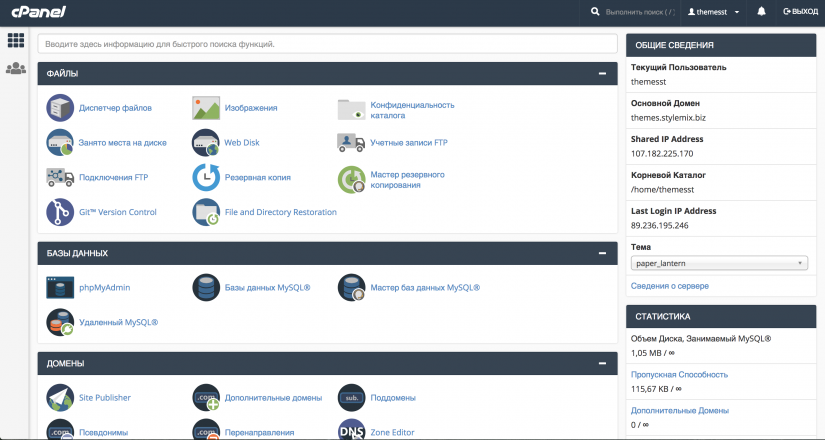Screen dimensions: 825x440
Task: Click the СТАТИСТИКА panel header
Action: (721, 316)
